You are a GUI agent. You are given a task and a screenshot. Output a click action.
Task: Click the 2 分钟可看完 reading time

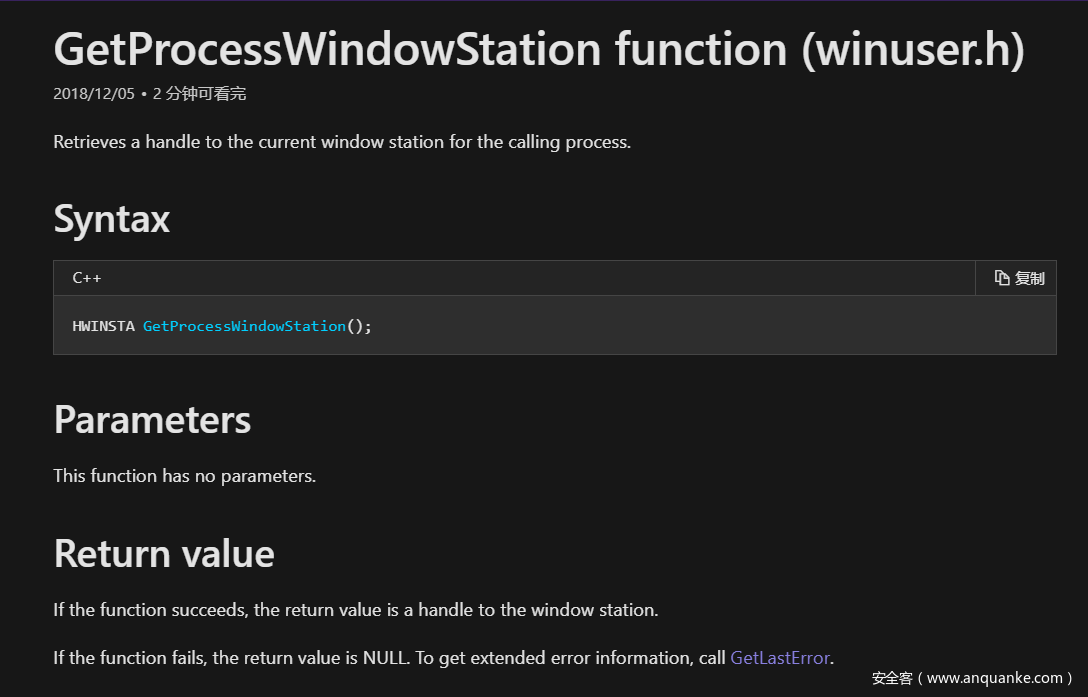[x=199, y=94]
